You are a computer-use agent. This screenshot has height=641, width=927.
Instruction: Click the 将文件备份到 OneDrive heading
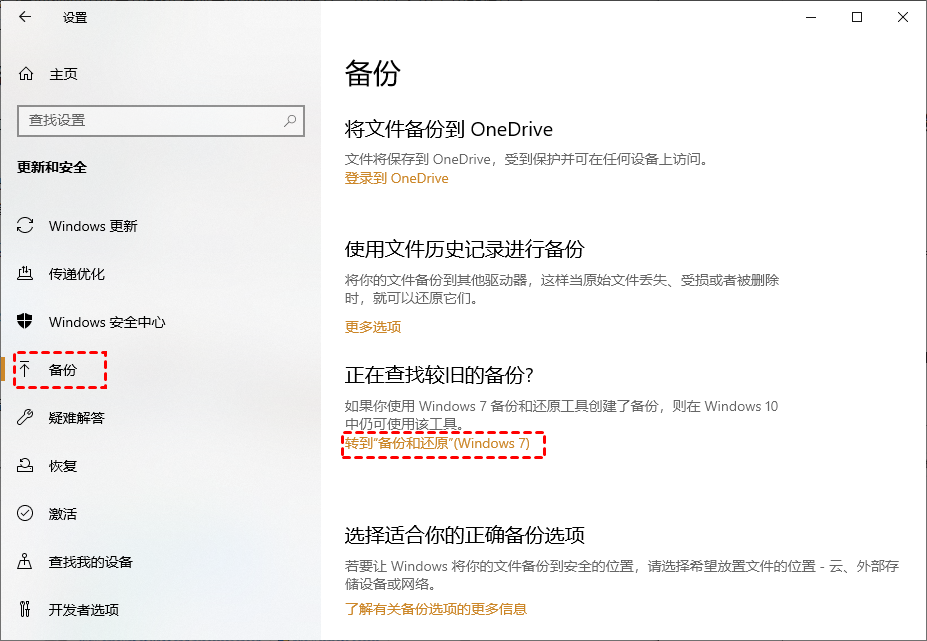coord(449,129)
